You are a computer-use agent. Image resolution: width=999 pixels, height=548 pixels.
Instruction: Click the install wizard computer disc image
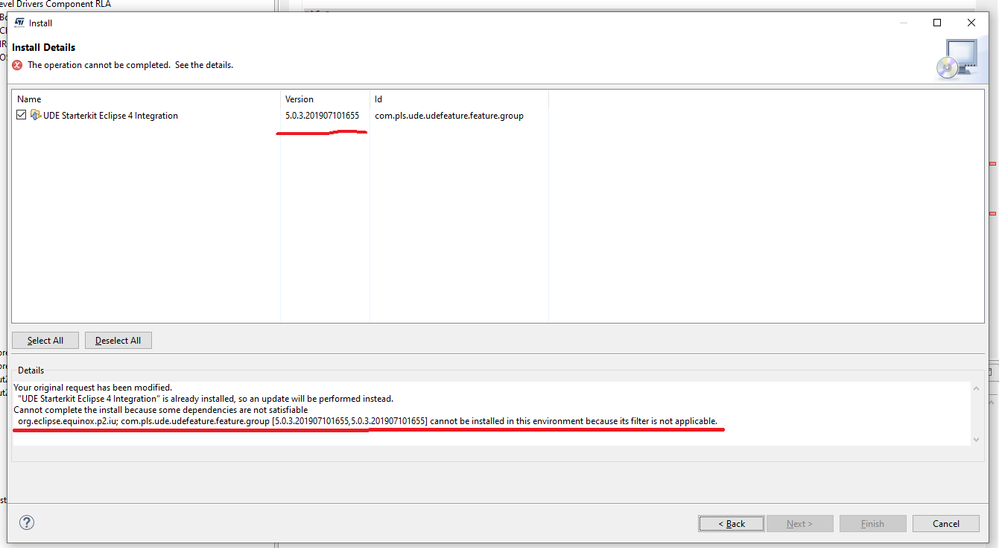[x=957, y=59]
